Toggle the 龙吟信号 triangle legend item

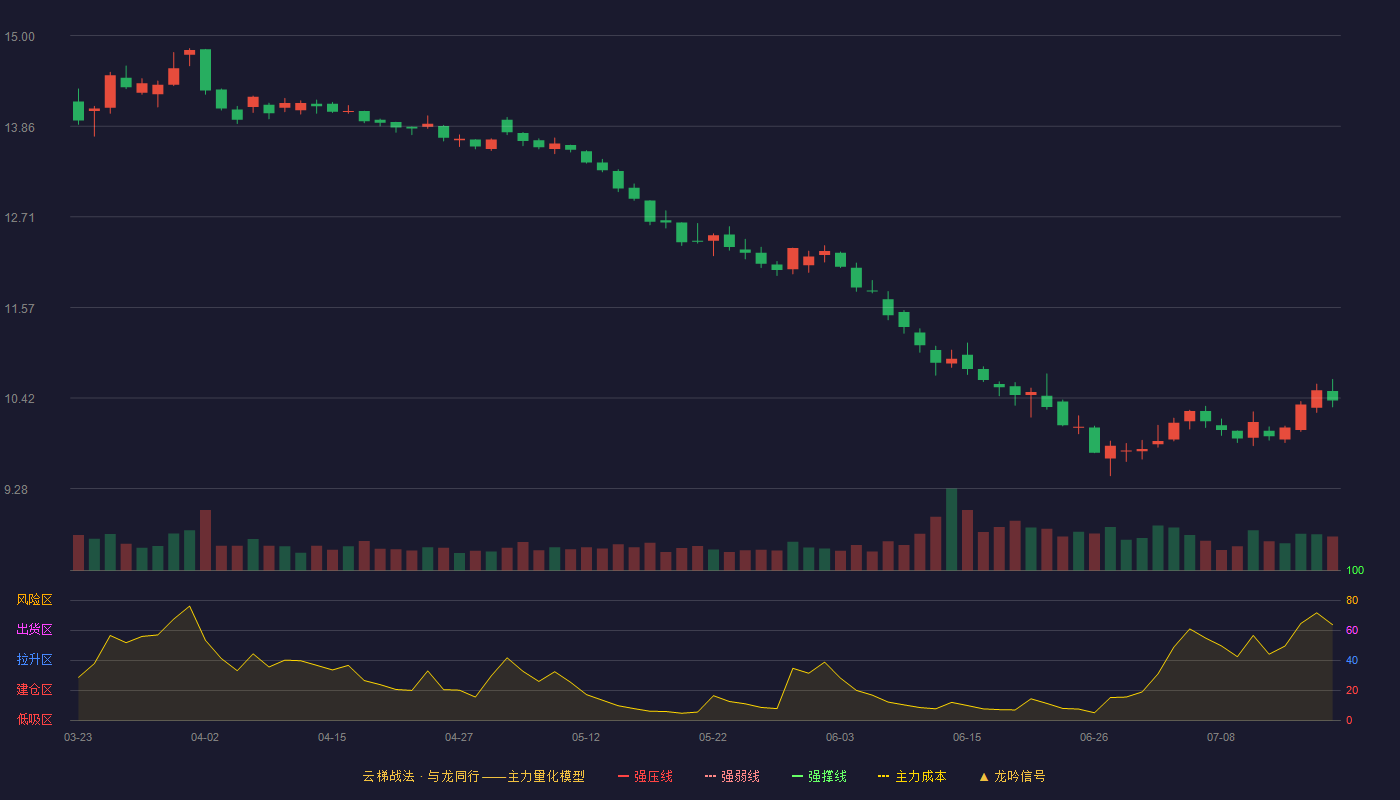point(1012,776)
